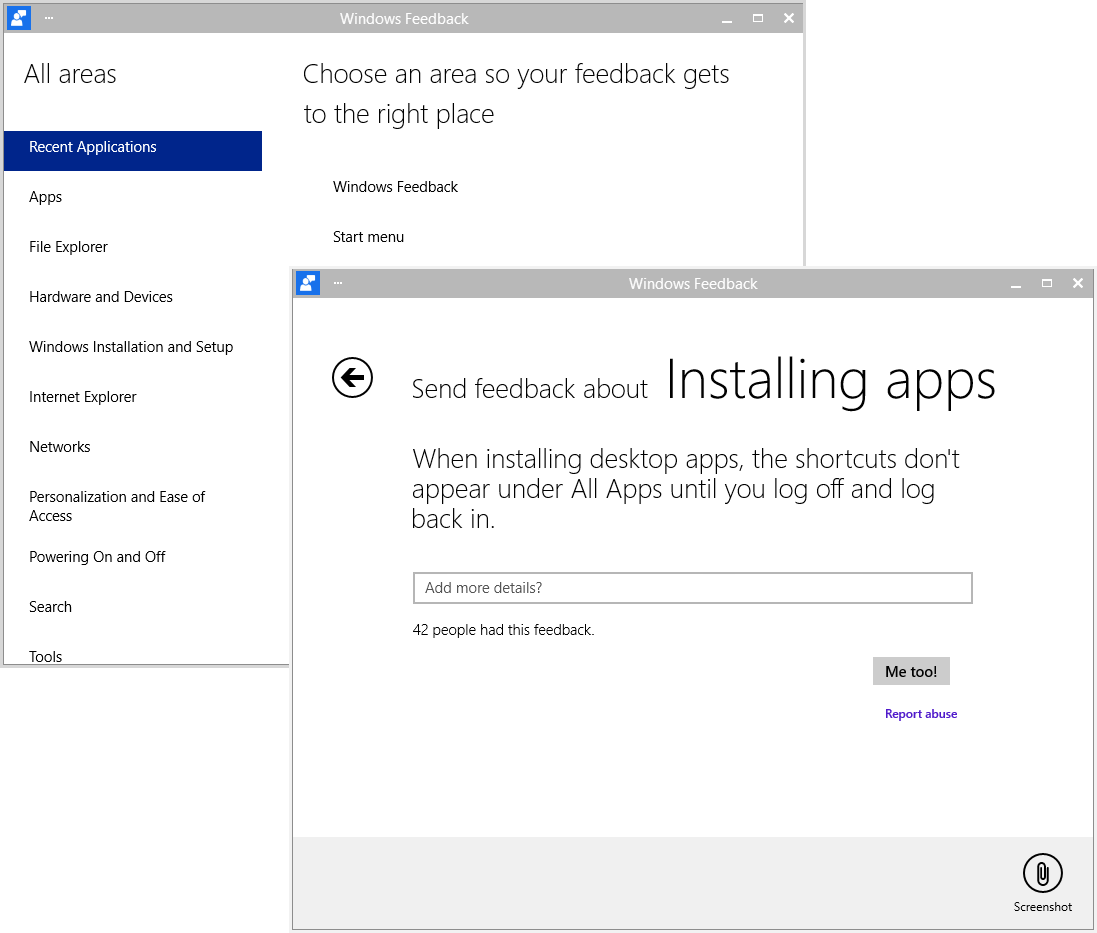
Task: Minimize the front Windows Feedback window
Action: pyautogui.click(x=1016, y=283)
